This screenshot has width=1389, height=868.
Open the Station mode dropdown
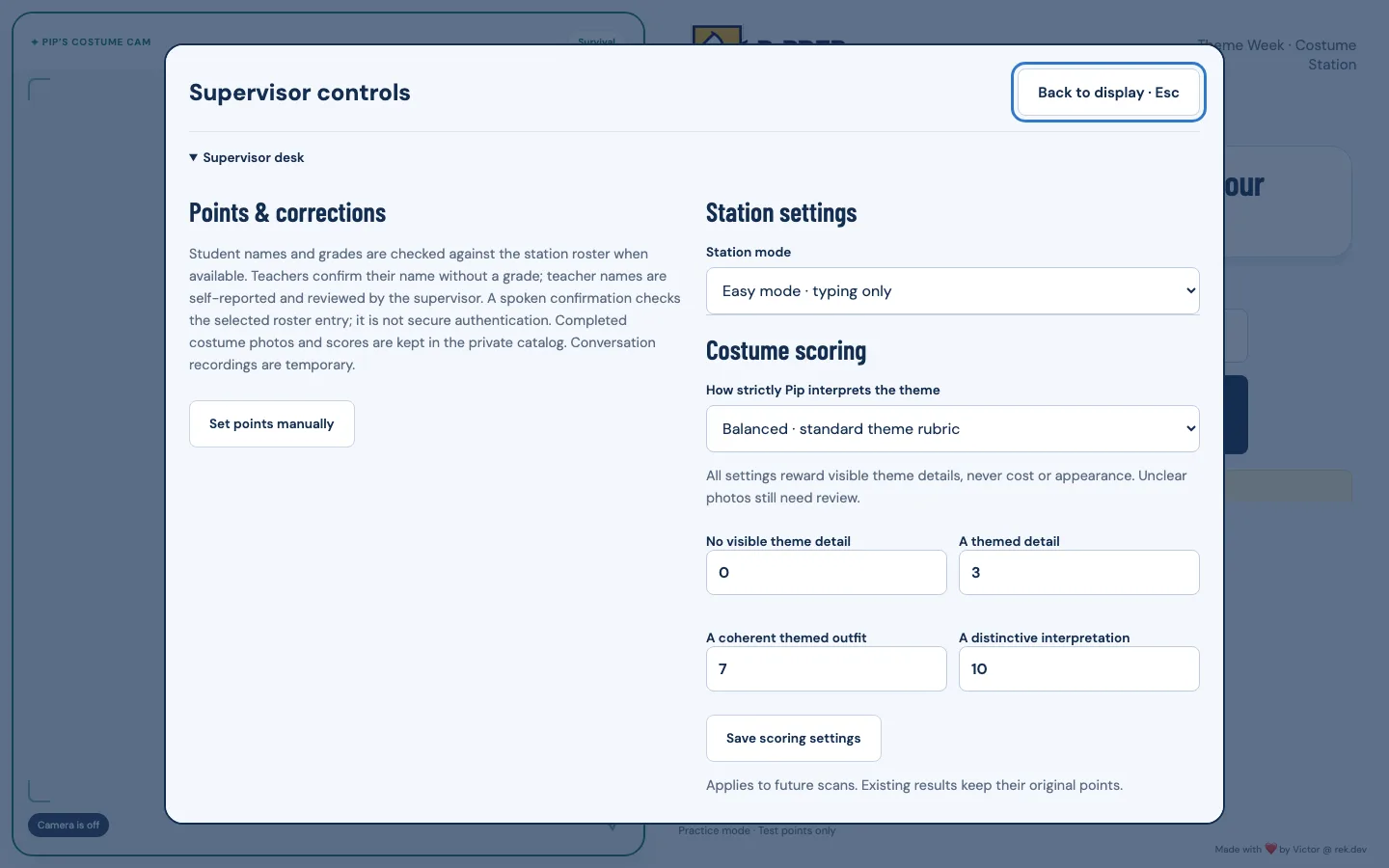click(x=953, y=290)
